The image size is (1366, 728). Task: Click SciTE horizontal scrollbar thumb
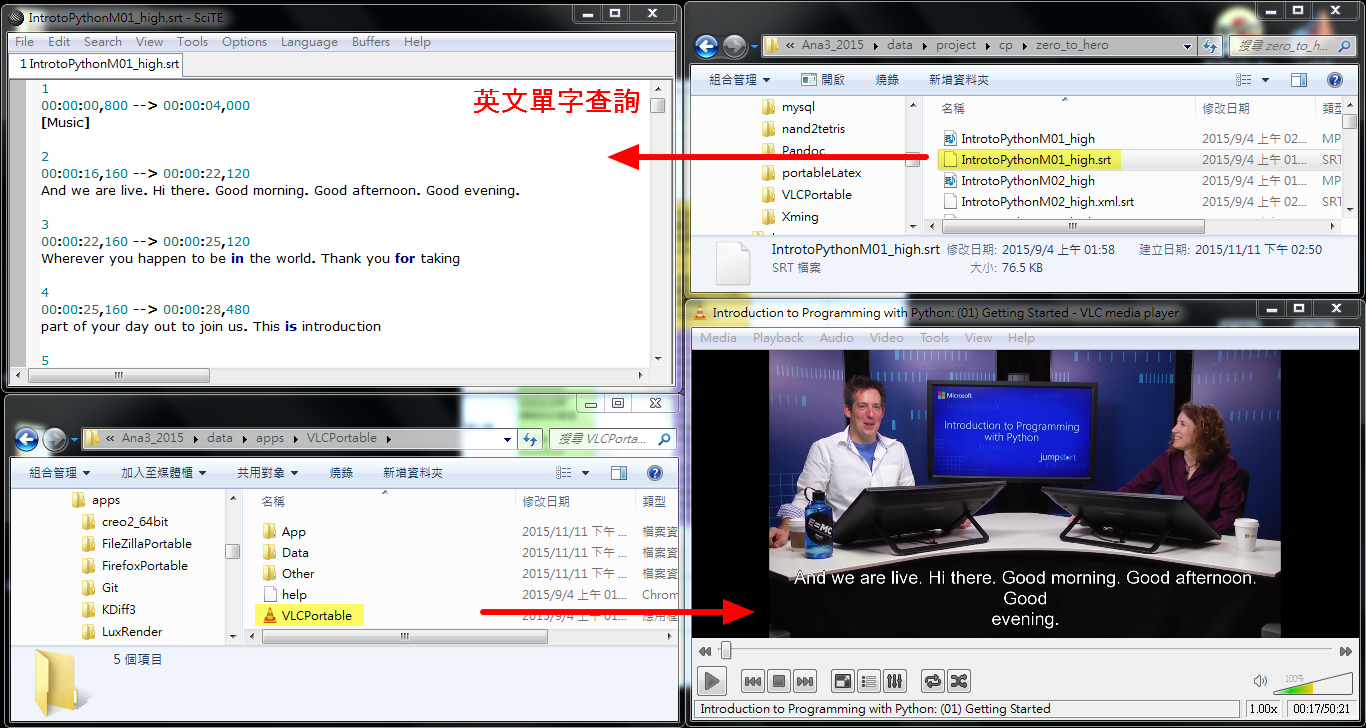pyautogui.click(x=118, y=376)
